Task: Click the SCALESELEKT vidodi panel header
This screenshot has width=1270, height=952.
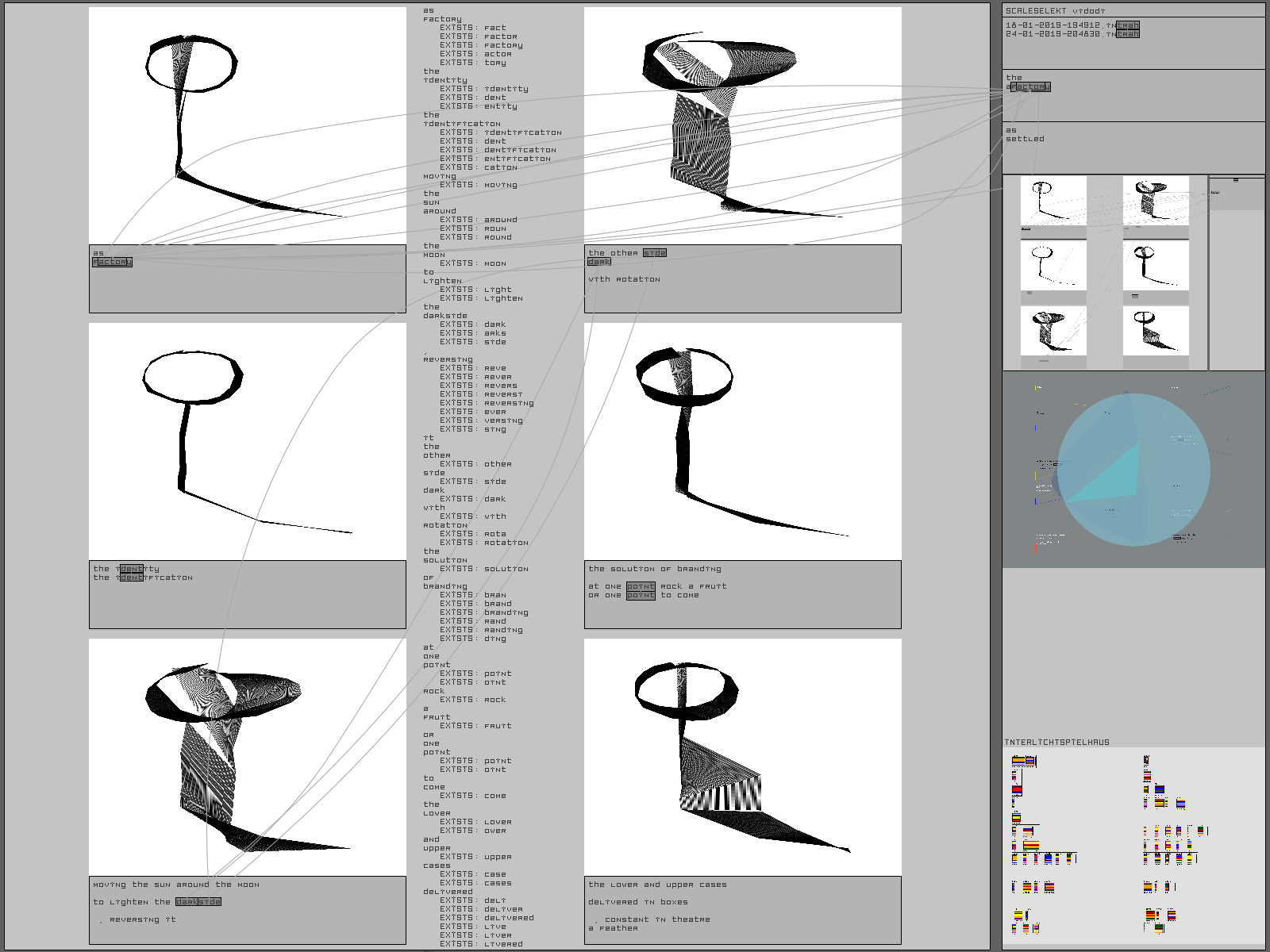Action: tap(1055, 11)
